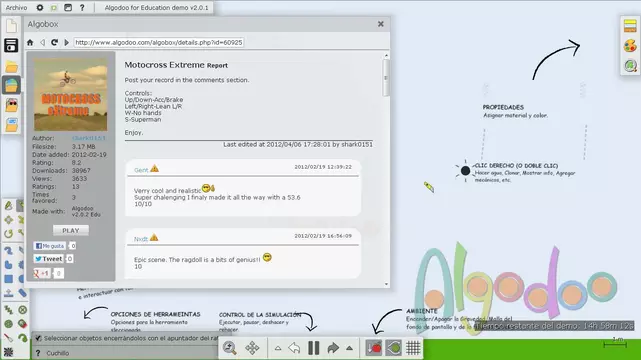Image resolution: width=641 pixels, height=360 pixels.
Task: Open the color palette appearance icon
Action: pyautogui.click(x=630, y=46)
